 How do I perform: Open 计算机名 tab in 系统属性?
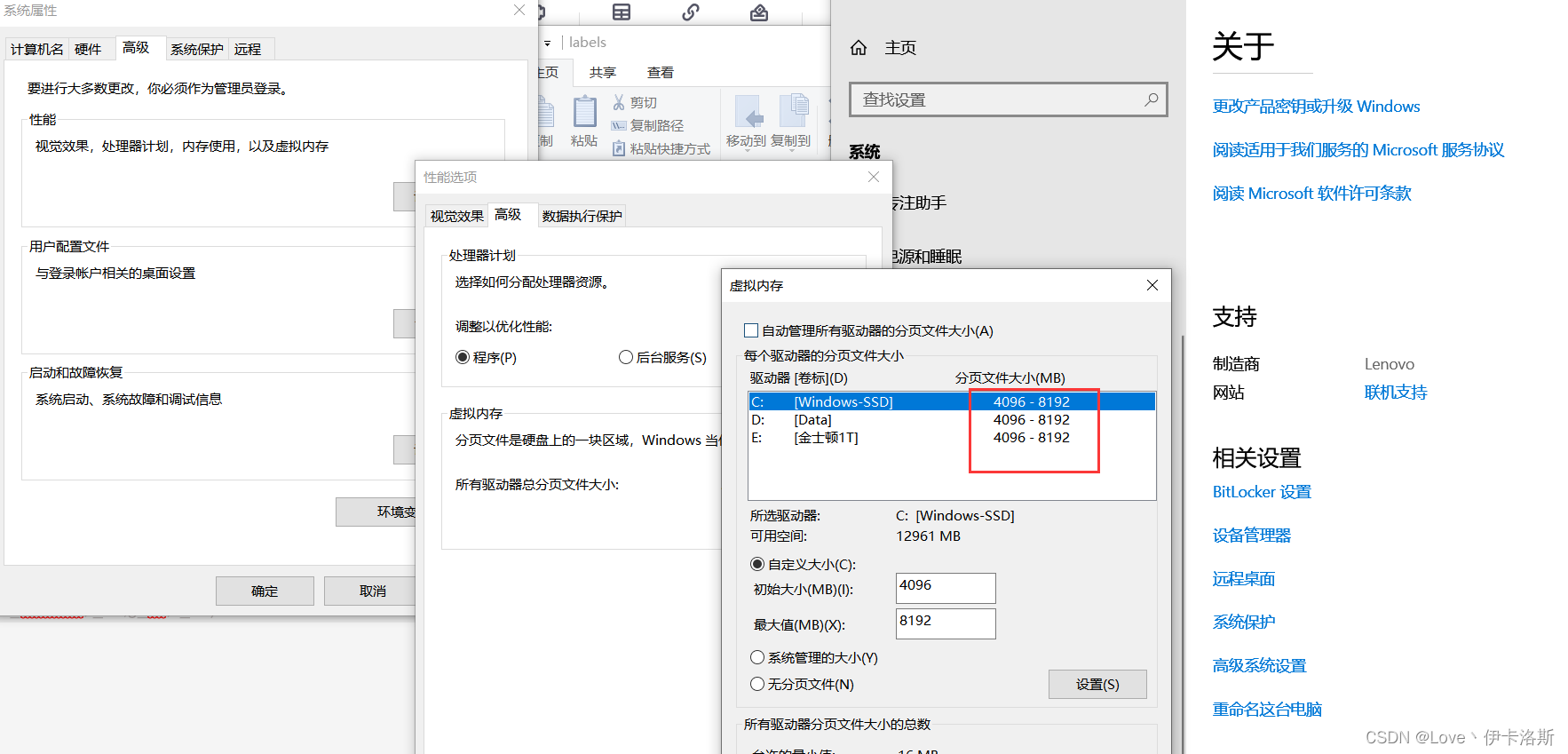[x=37, y=49]
